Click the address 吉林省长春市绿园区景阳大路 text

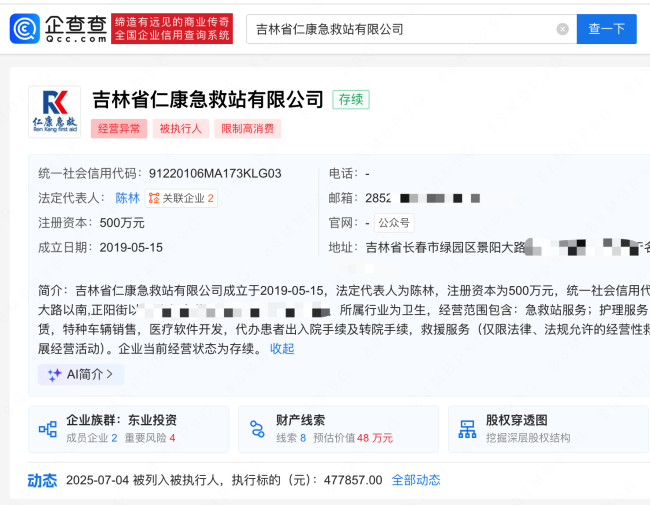click(445, 248)
